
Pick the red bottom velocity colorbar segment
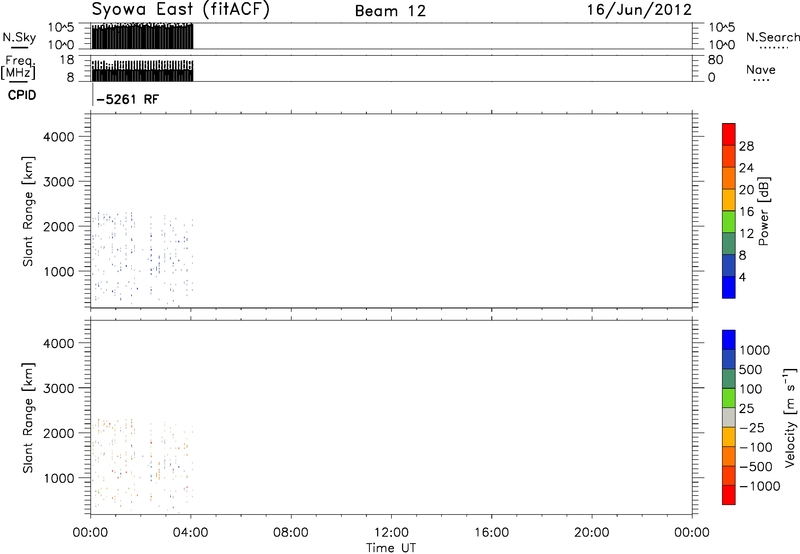tap(729, 495)
